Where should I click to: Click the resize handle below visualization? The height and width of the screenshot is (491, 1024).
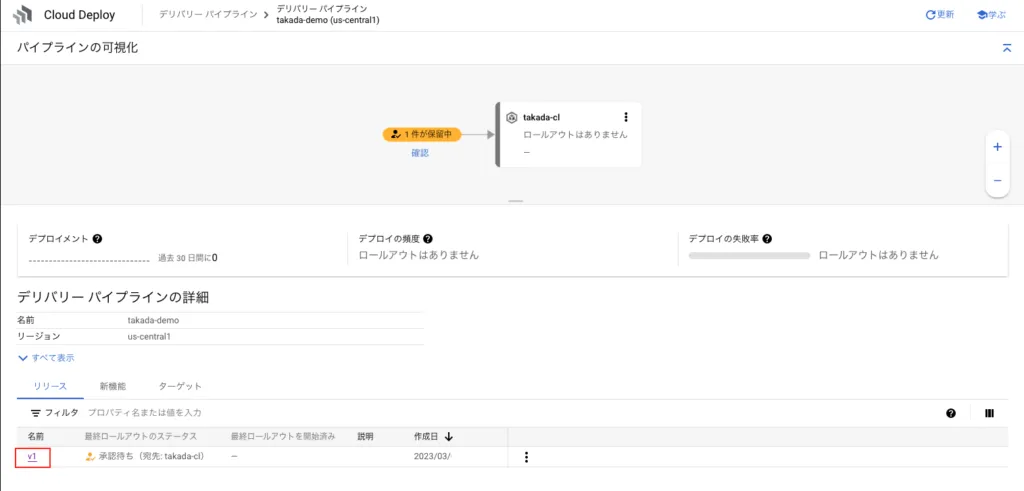point(516,201)
